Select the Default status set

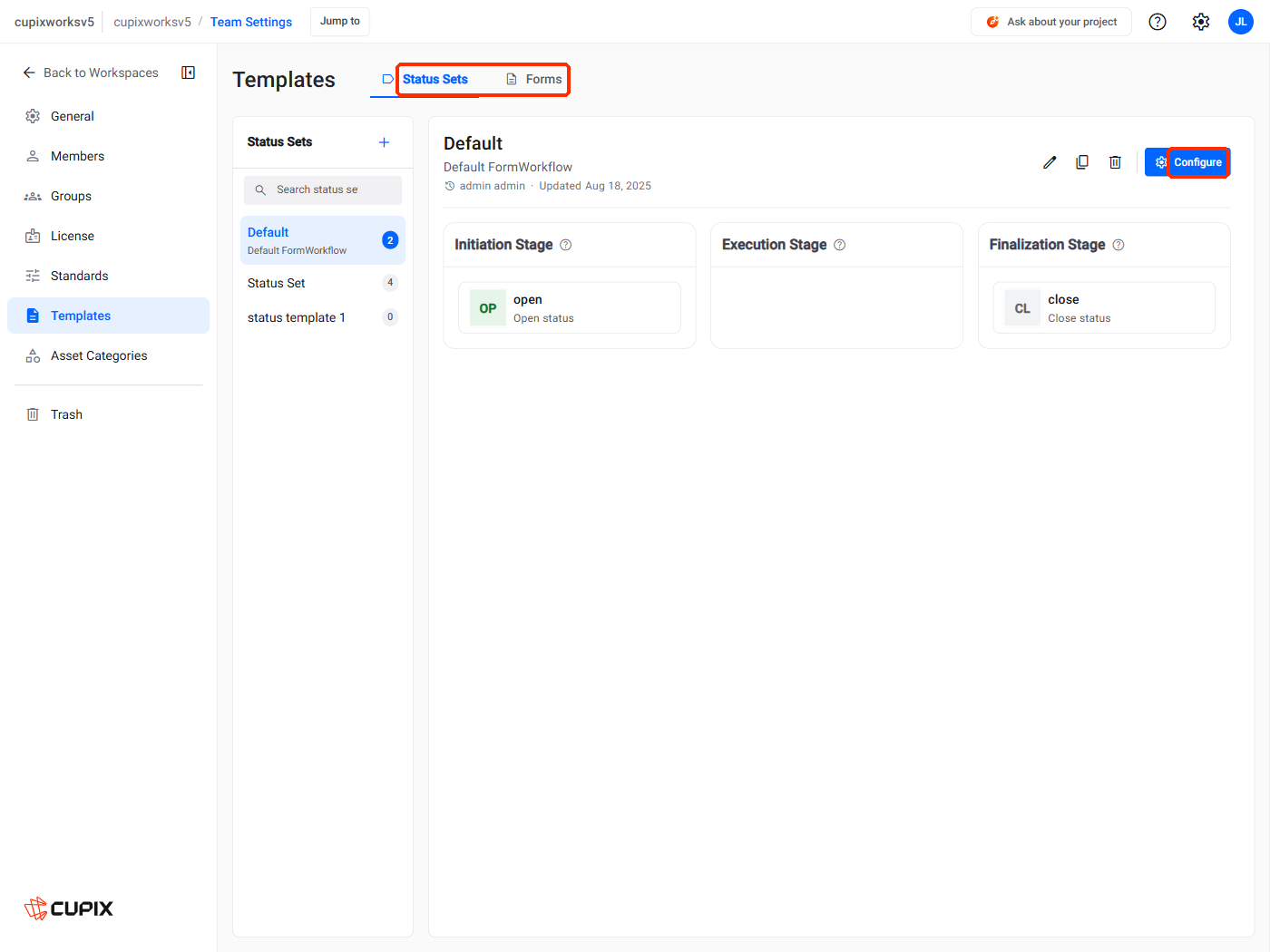[x=323, y=240]
